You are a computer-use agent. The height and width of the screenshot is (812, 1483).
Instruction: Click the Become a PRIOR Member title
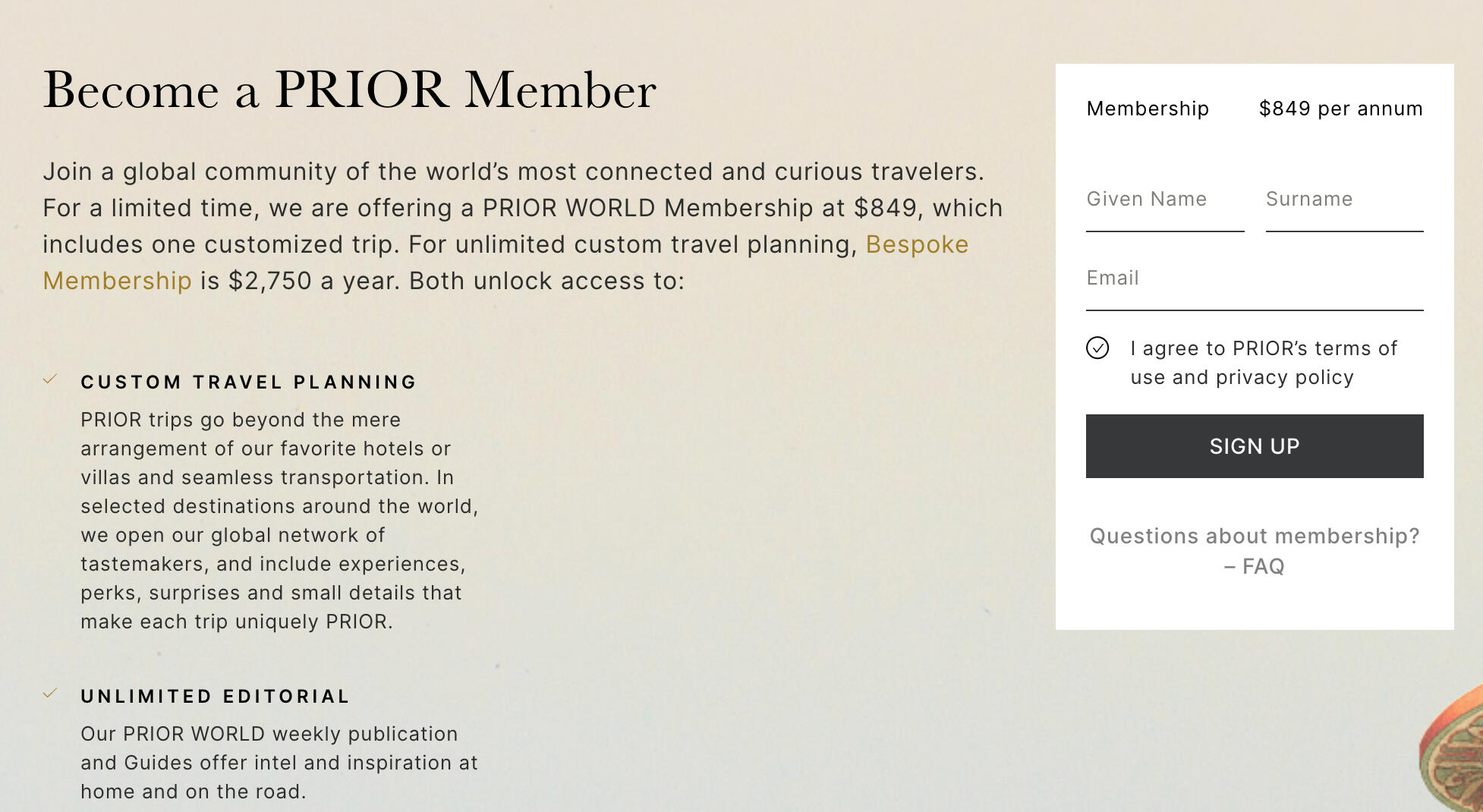pos(349,90)
